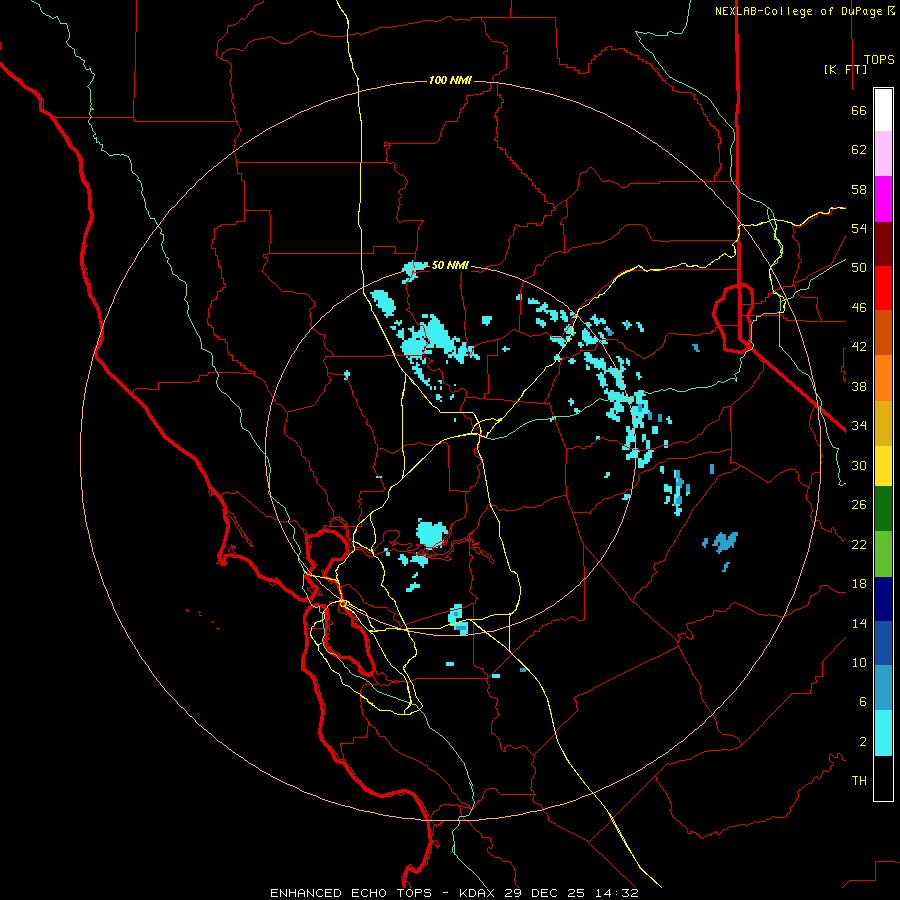Click the medium blue 18 kft legend swatch
Screen dimensions: 900x900
(x=883, y=643)
